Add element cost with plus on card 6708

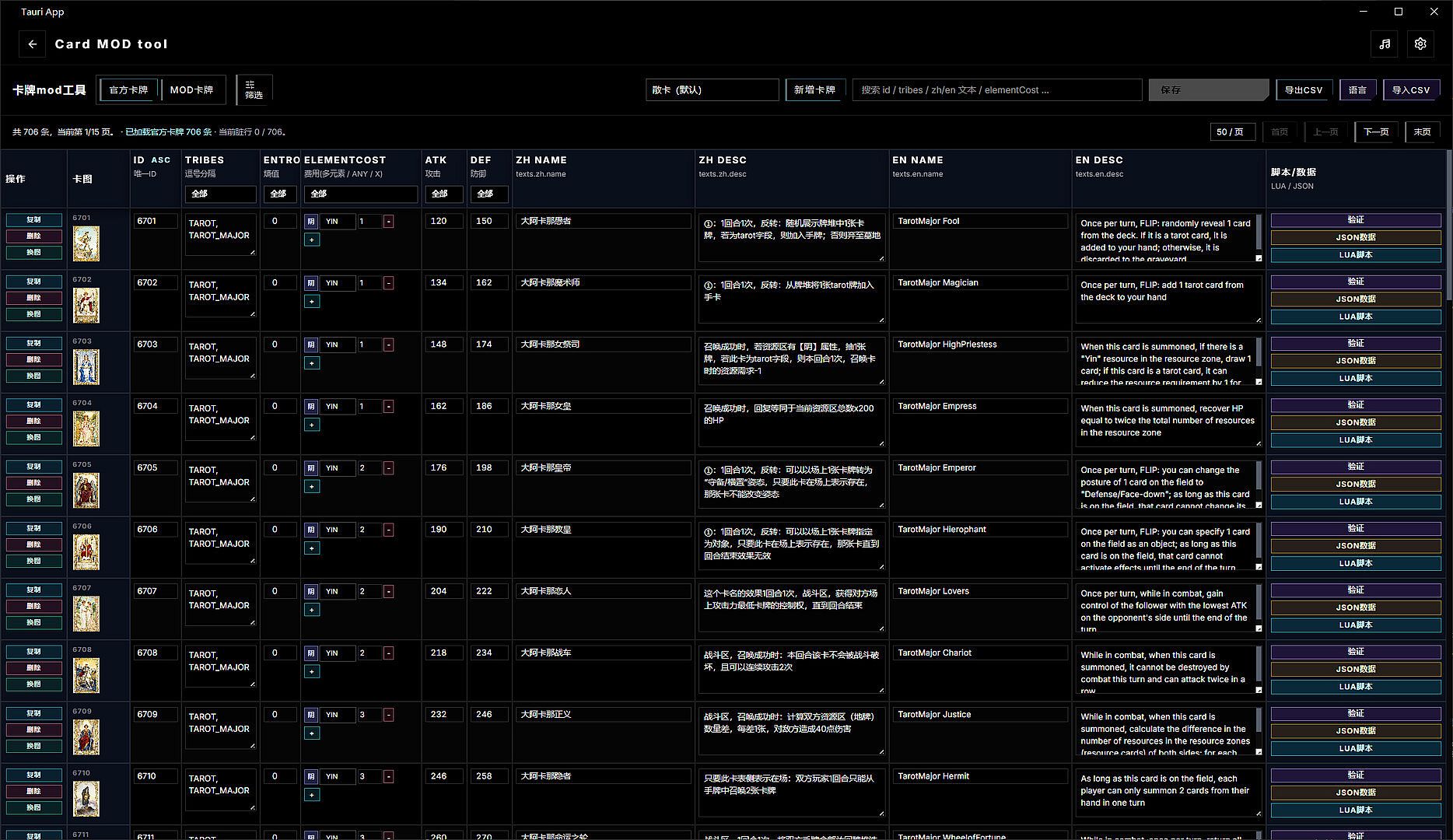312,671
